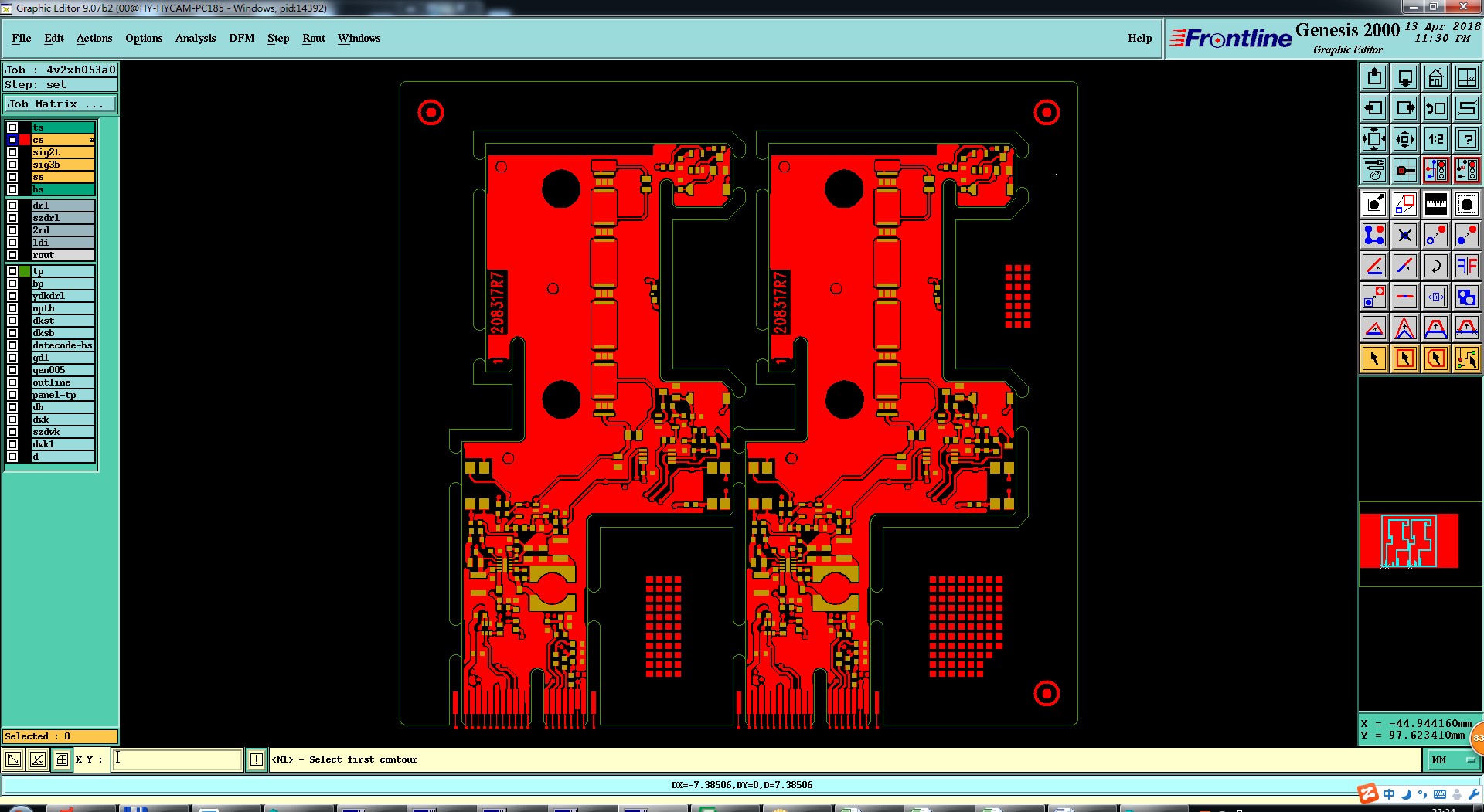The height and width of the screenshot is (812, 1484).
Task: Click the pan down arrow icon
Action: 1405,77
